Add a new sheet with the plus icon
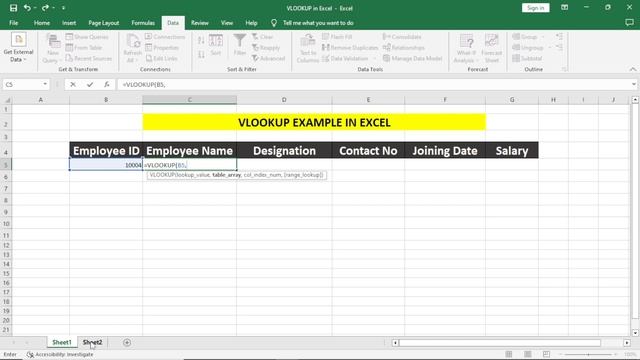Viewport: 640px width, 360px height. click(x=127, y=342)
